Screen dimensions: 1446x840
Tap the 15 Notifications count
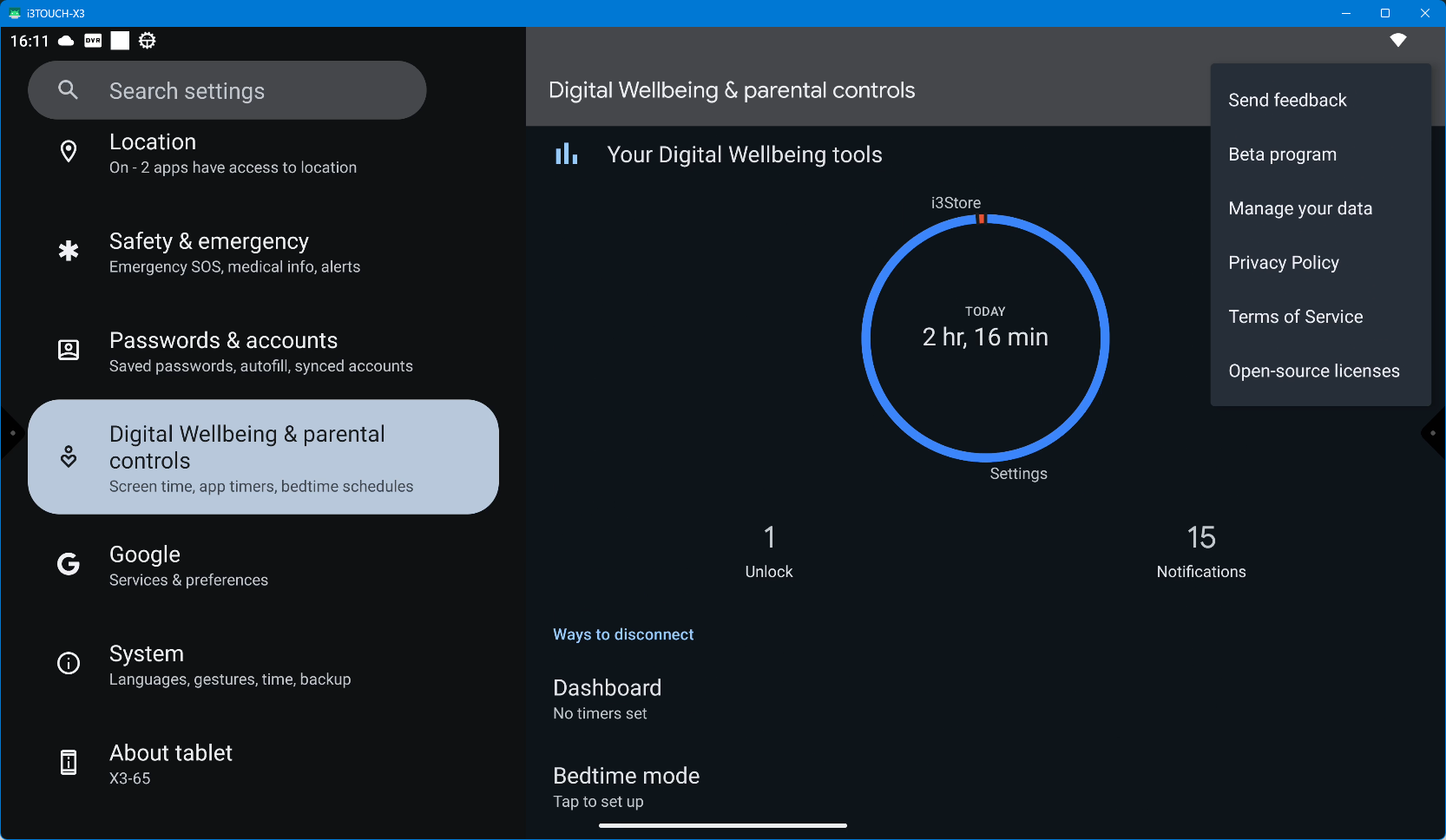(1200, 550)
